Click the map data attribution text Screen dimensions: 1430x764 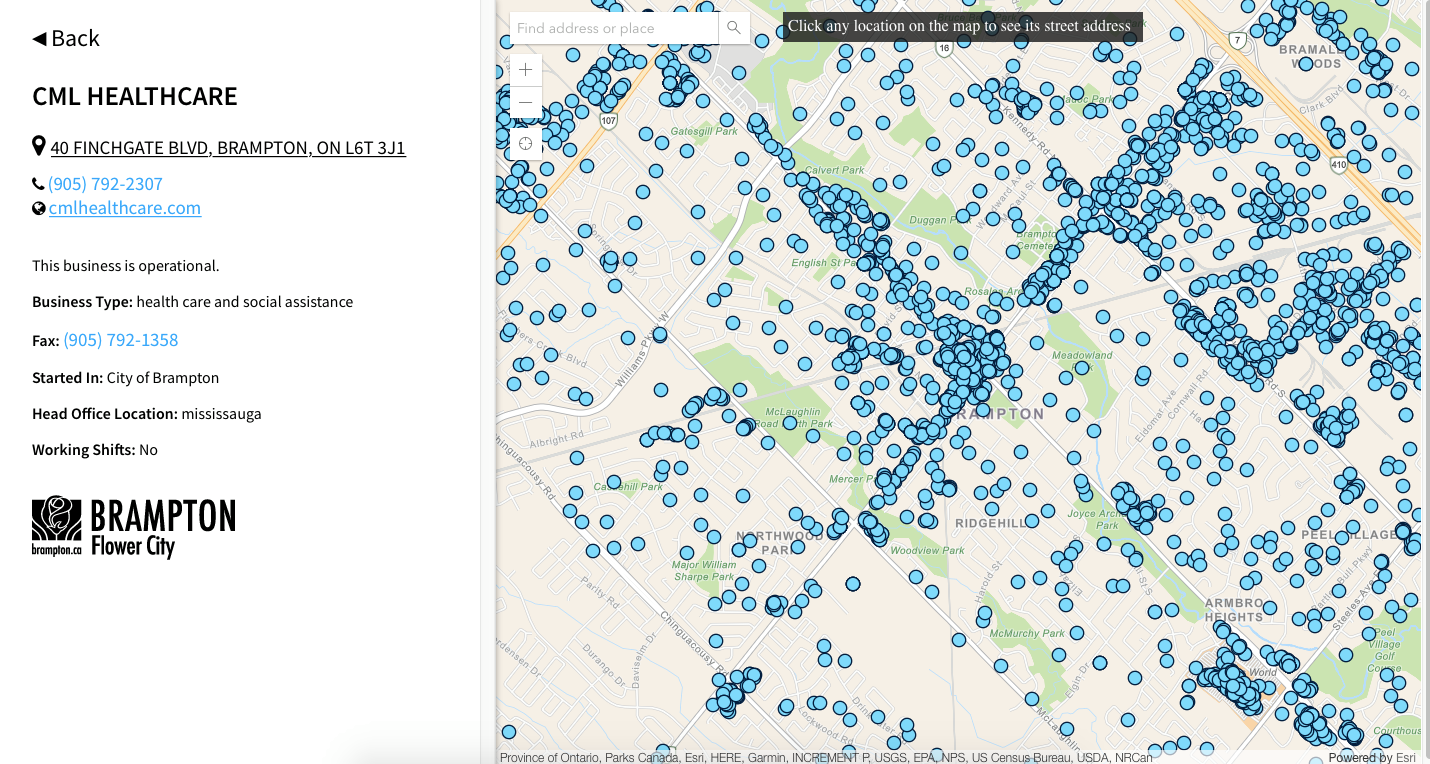pyautogui.click(x=826, y=757)
